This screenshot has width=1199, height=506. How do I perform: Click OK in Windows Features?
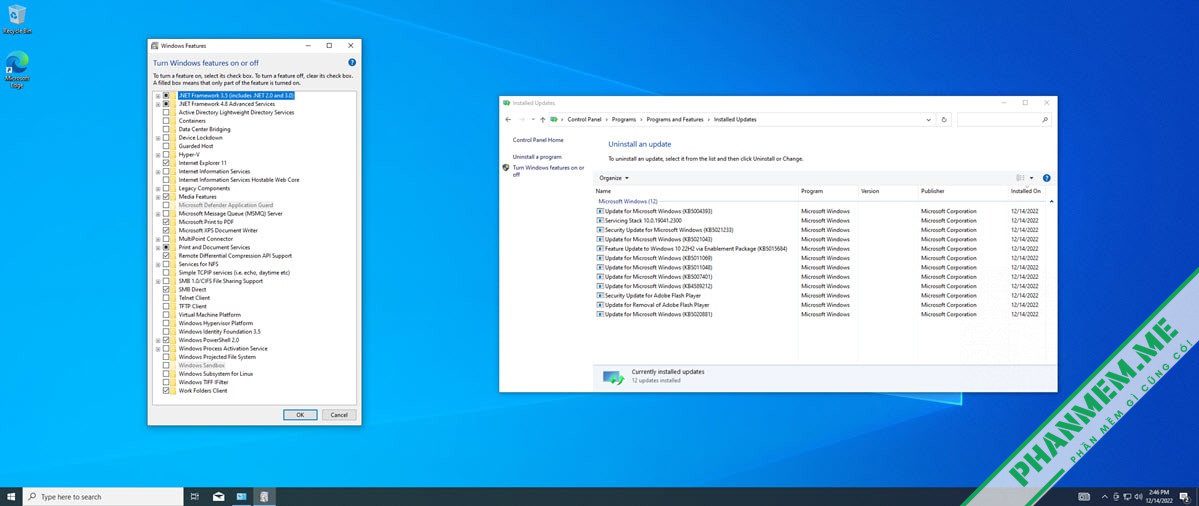pos(300,415)
